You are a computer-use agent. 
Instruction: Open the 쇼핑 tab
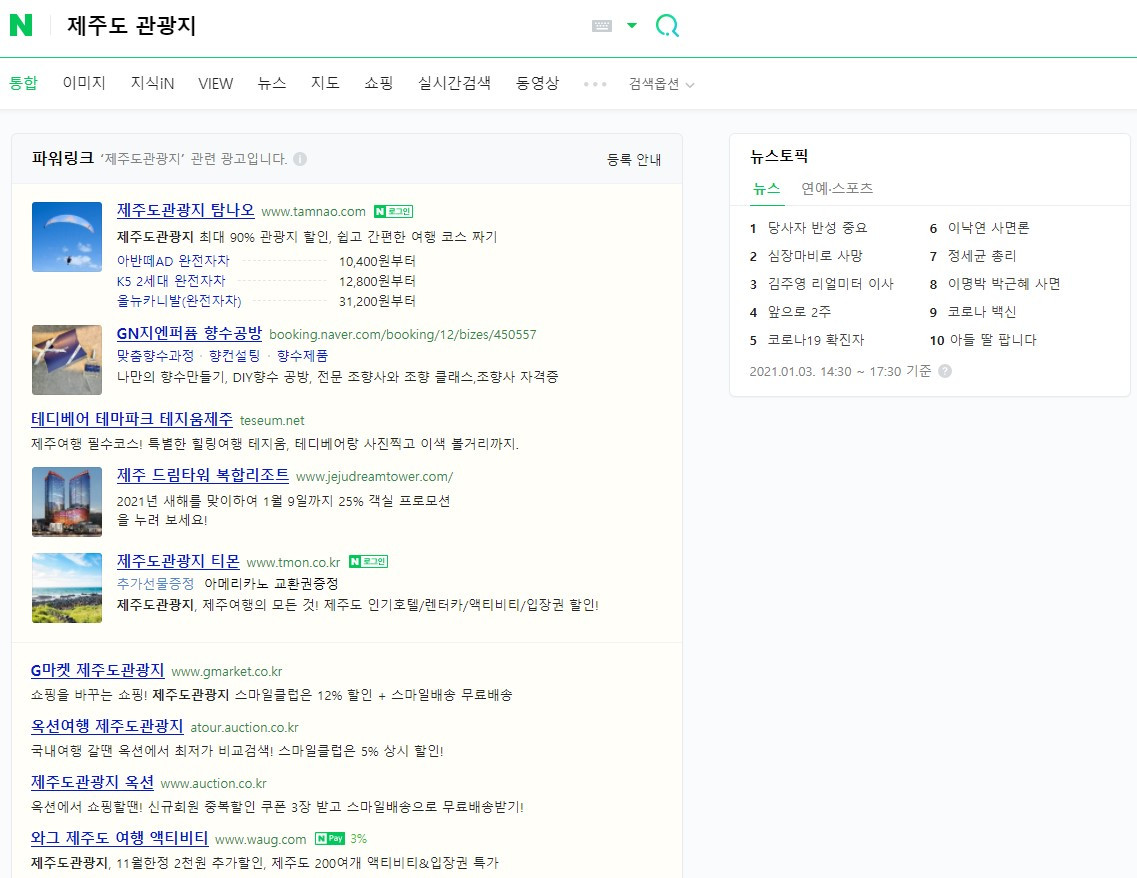point(379,83)
